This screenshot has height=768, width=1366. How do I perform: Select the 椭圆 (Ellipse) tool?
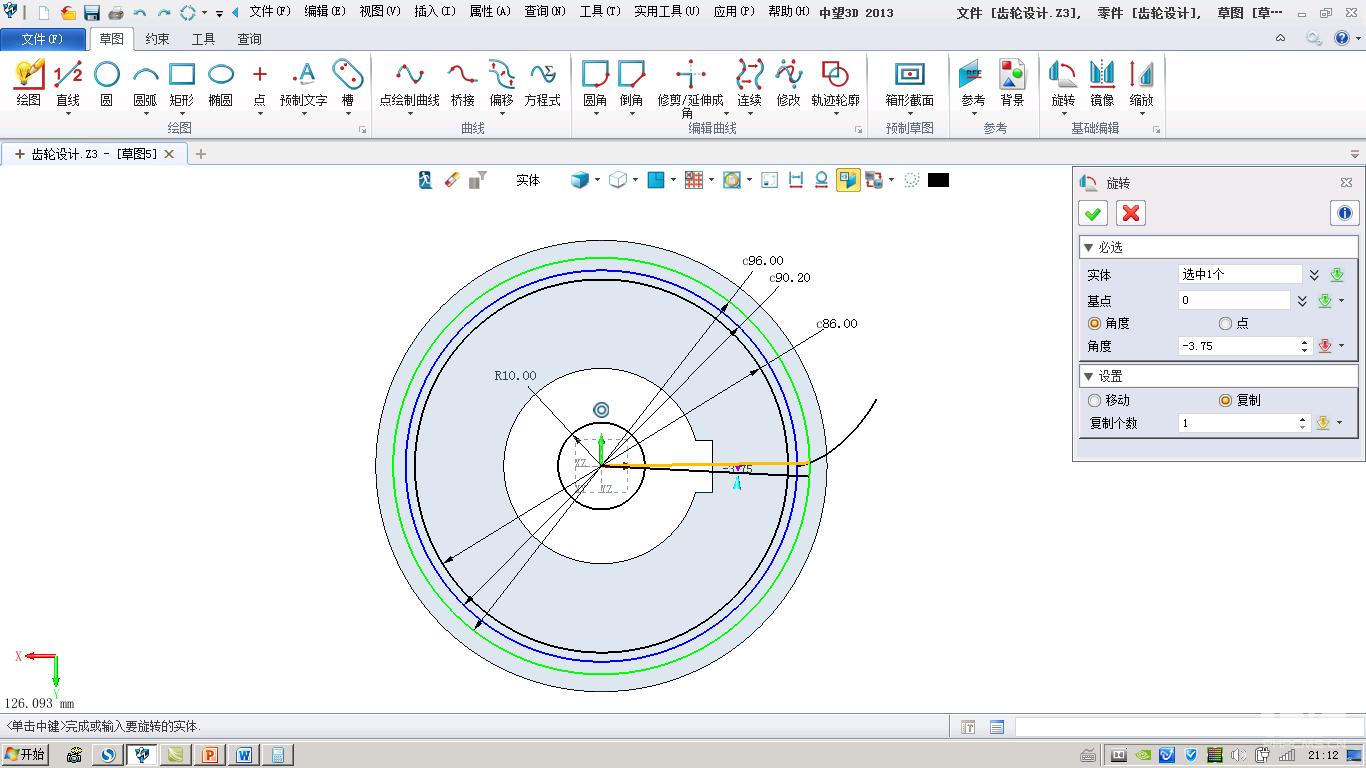[220, 82]
